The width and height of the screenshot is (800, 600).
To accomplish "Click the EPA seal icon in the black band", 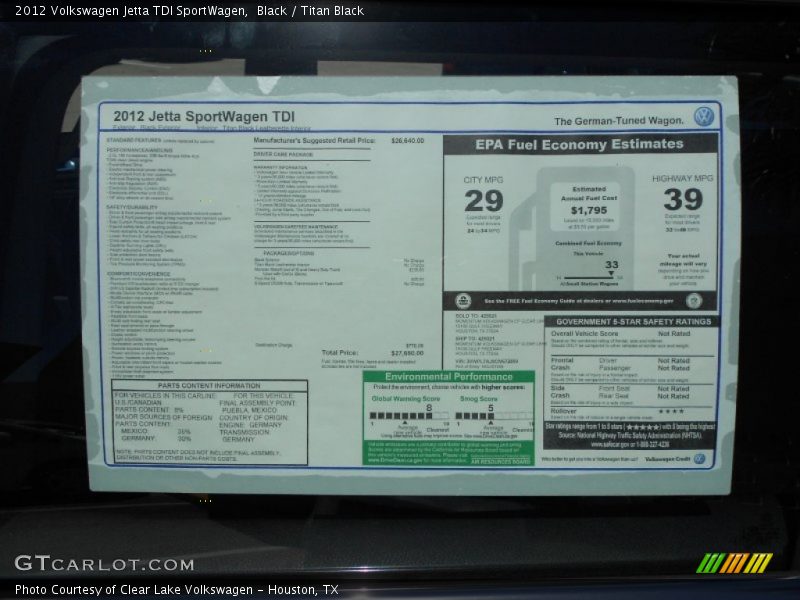I will (x=463, y=301).
